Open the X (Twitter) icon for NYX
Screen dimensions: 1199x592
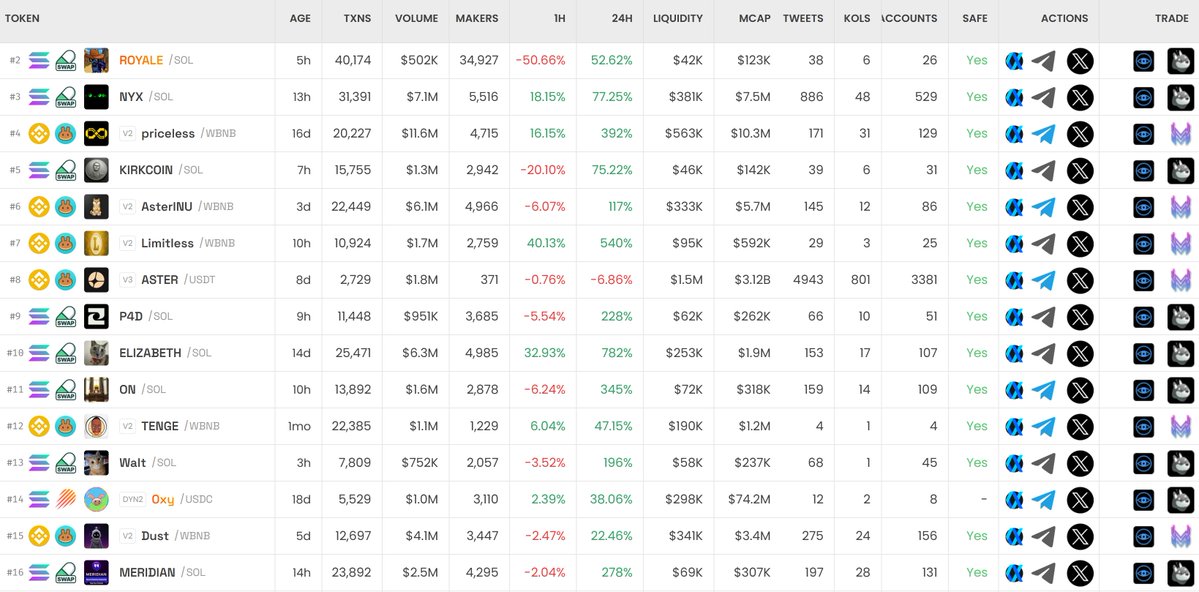pos(1080,97)
